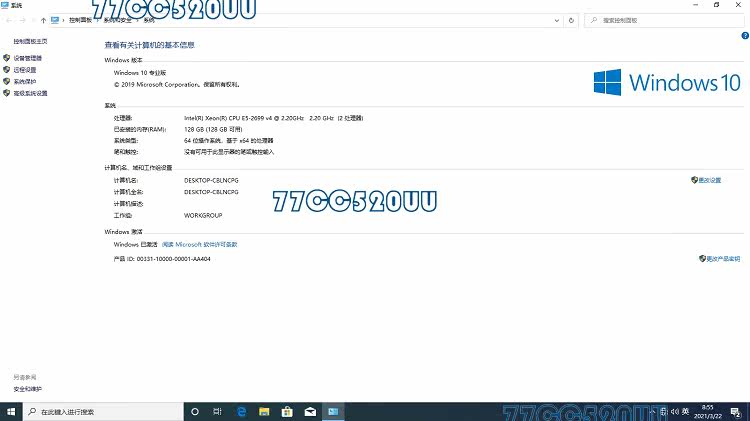Open Cortana circle icon on taskbar

pos(195,411)
